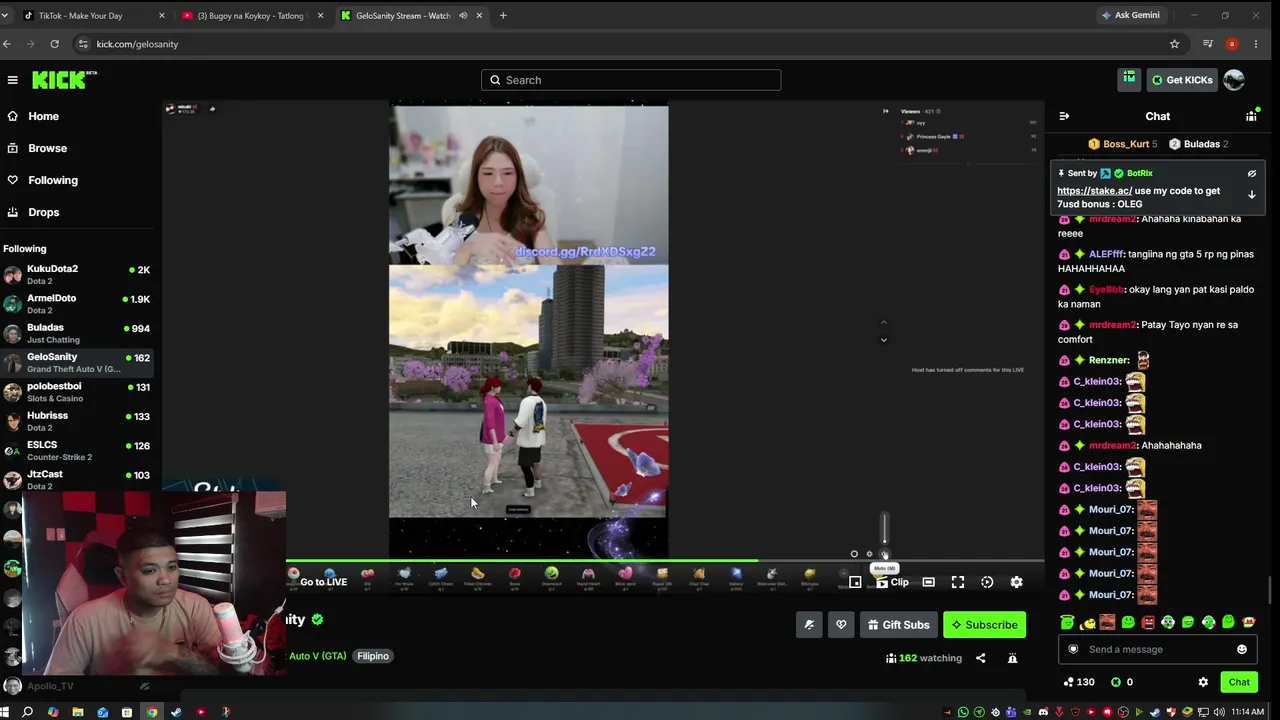Open JtzCast channel in Following list

[x=78, y=480]
